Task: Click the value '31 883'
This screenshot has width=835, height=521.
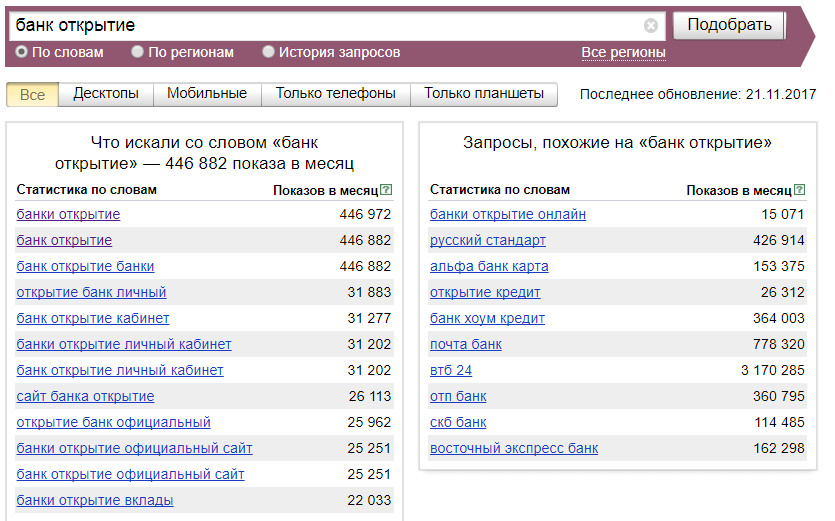Action: (369, 292)
